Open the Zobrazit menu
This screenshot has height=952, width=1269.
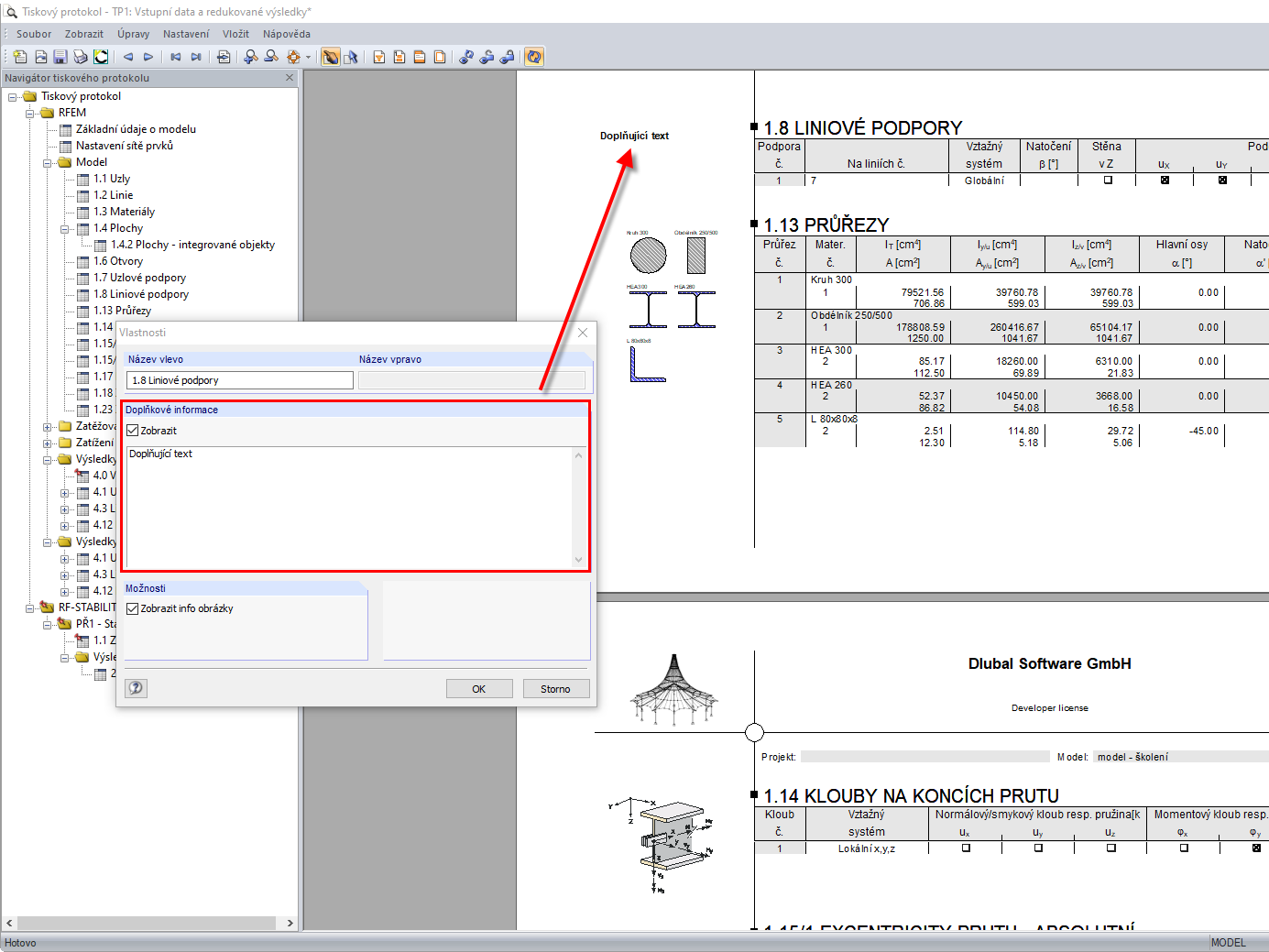coord(84,34)
